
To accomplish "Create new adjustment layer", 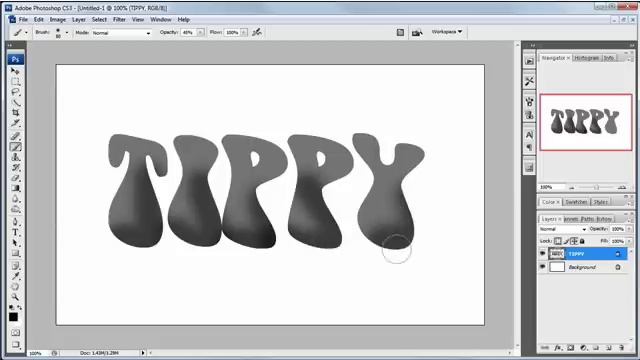I will tap(583, 348).
